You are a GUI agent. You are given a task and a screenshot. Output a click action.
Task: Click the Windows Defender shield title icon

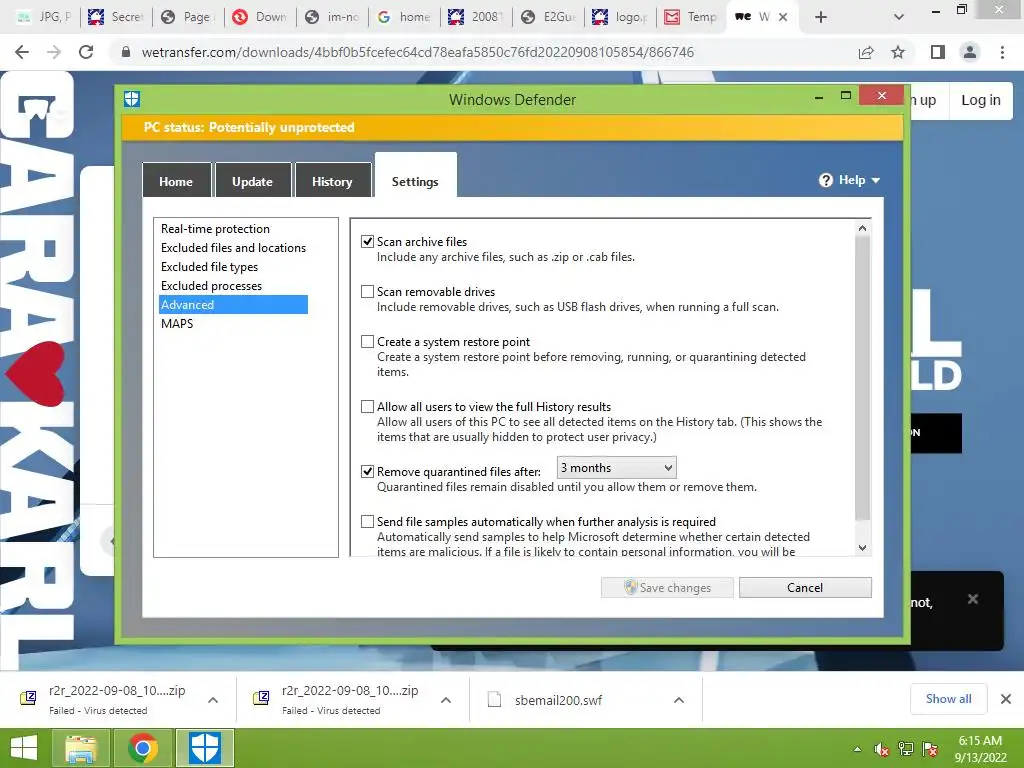pyautogui.click(x=132, y=99)
